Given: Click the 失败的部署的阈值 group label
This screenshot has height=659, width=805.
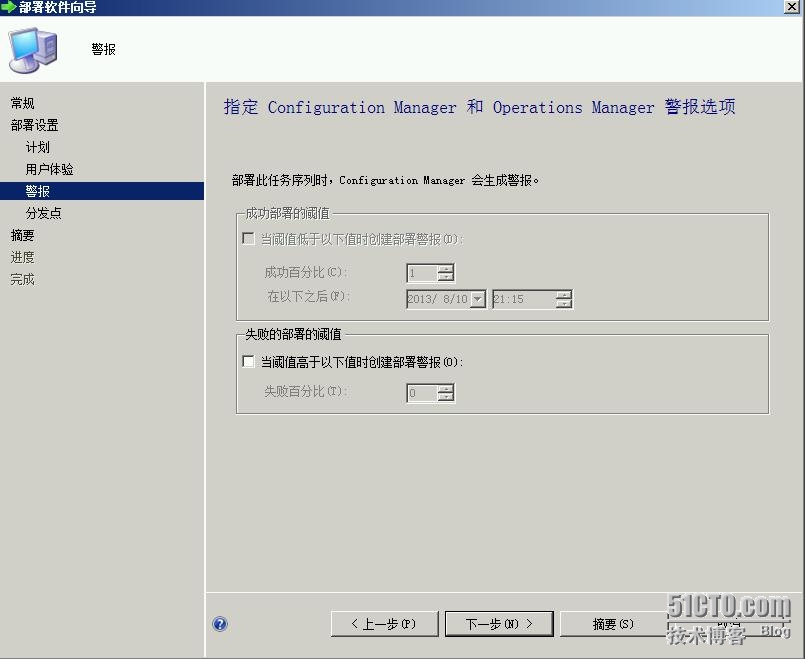Looking at the screenshot, I should point(293,335).
